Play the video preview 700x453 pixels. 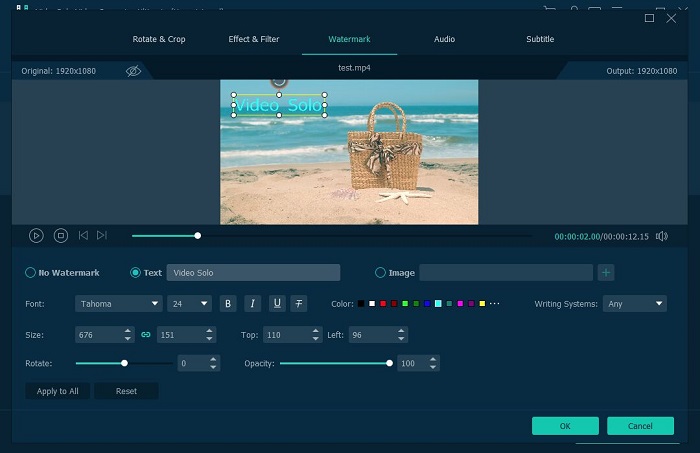36,236
